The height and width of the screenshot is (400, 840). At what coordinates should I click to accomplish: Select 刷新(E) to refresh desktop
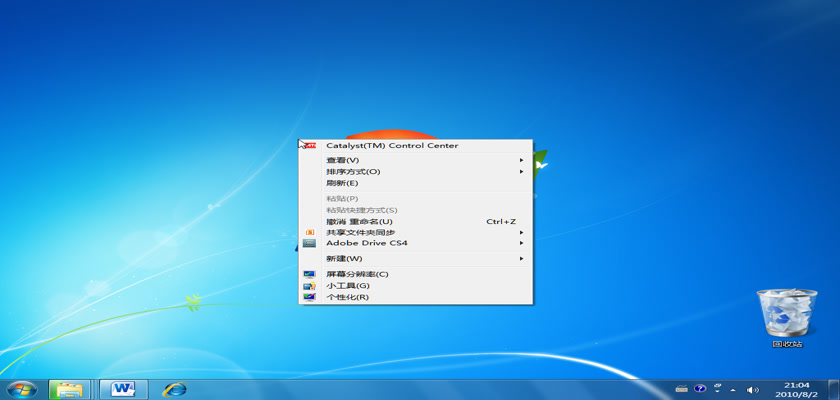(x=342, y=183)
